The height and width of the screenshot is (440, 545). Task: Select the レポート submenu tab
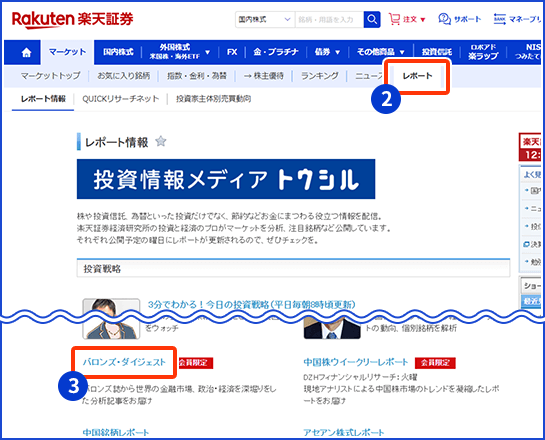(x=417, y=75)
